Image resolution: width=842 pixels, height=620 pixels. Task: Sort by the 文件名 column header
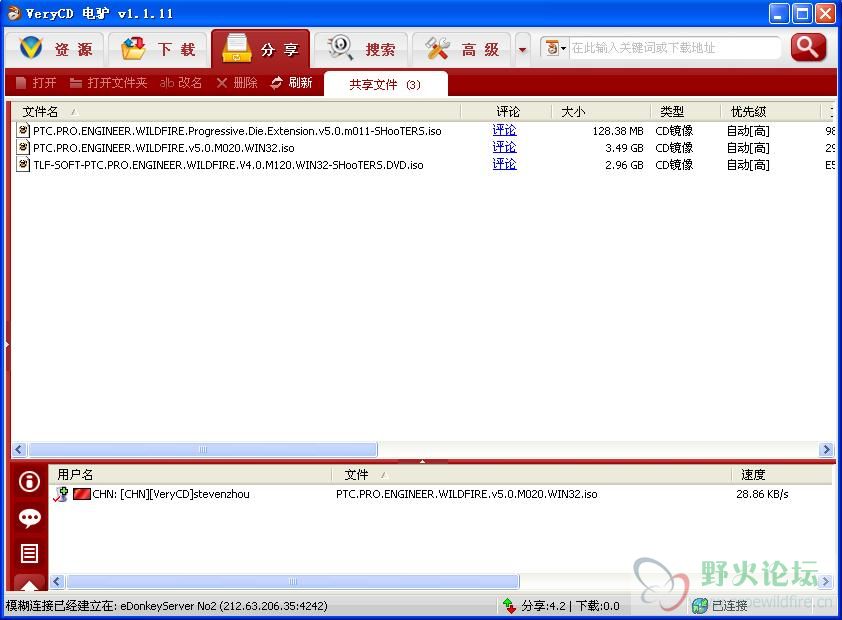[235, 112]
